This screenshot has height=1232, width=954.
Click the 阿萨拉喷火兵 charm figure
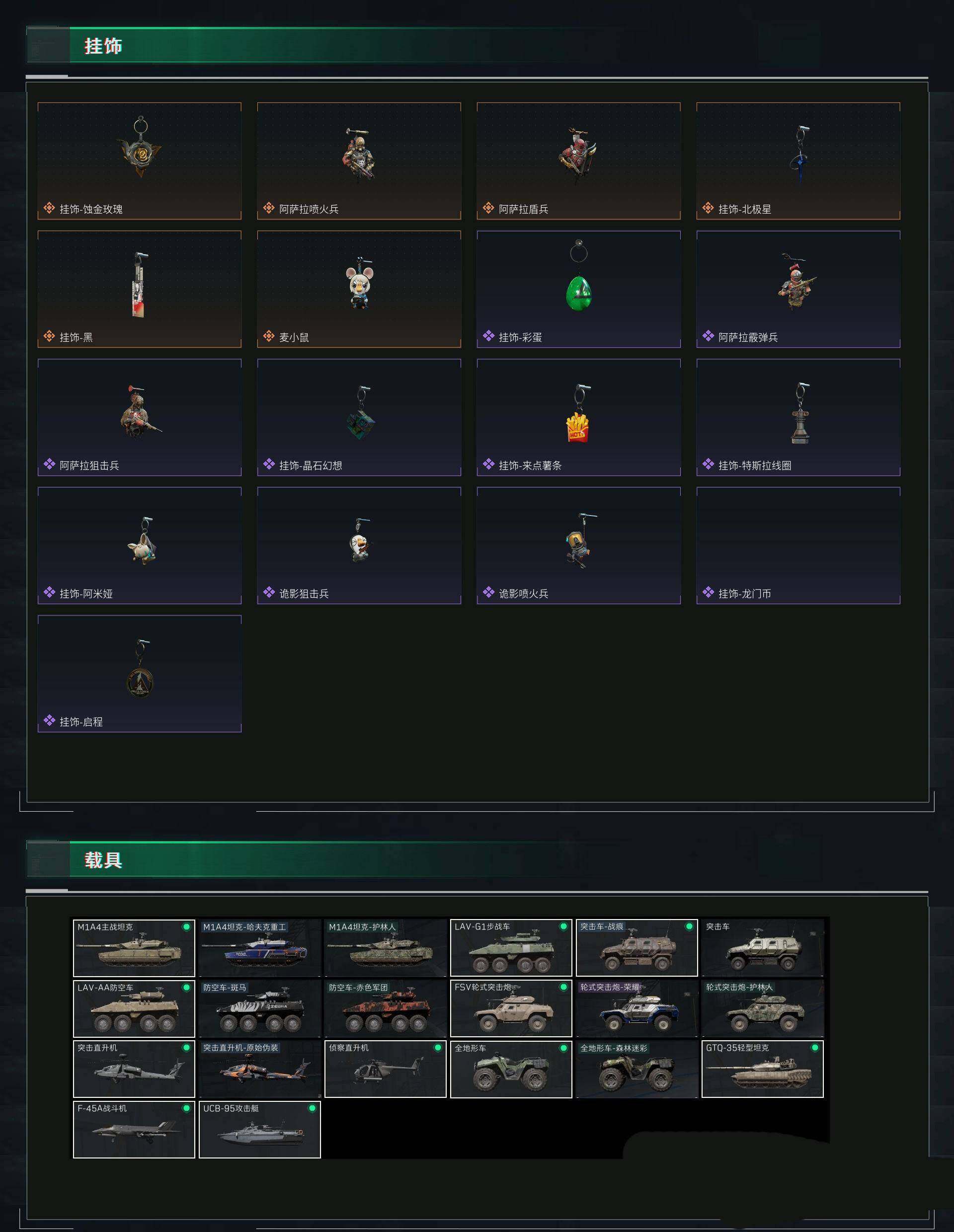pyautogui.click(x=359, y=154)
